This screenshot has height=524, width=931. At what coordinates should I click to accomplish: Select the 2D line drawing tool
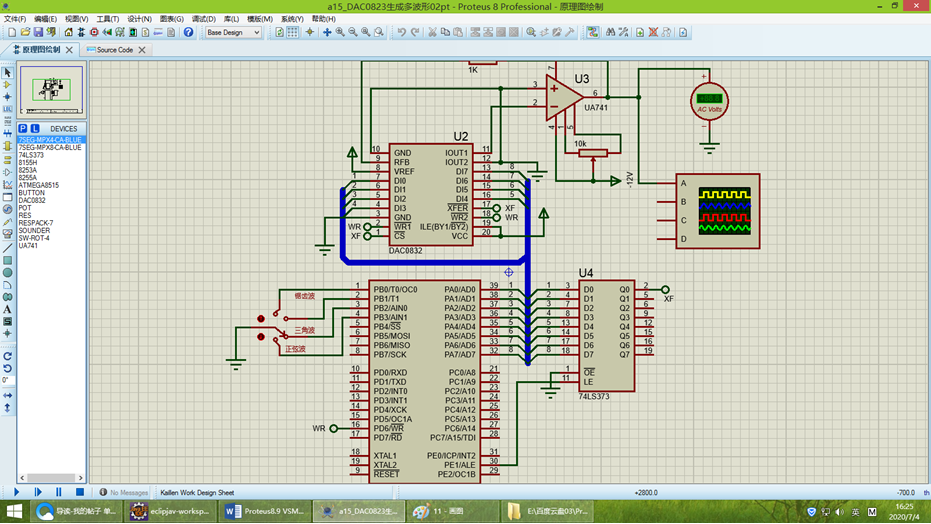tap(7, 248)
